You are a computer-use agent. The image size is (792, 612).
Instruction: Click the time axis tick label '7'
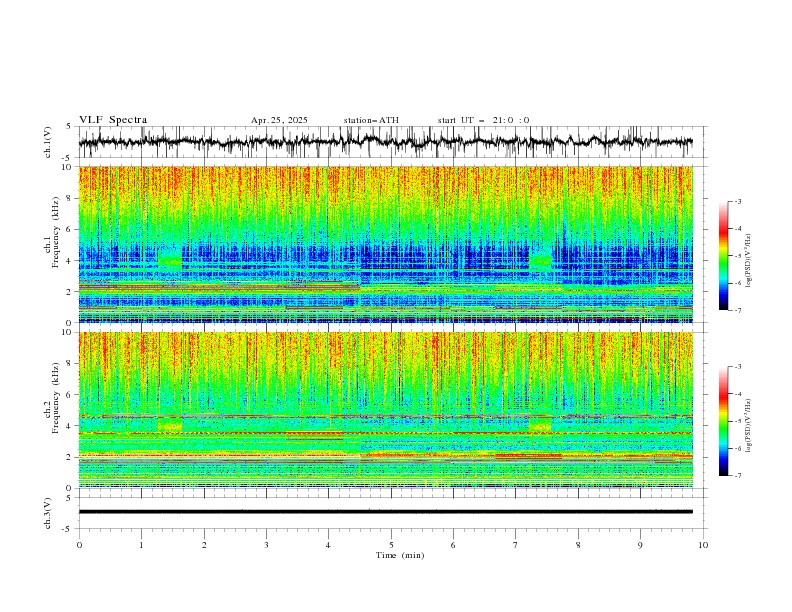click(516, 545)
